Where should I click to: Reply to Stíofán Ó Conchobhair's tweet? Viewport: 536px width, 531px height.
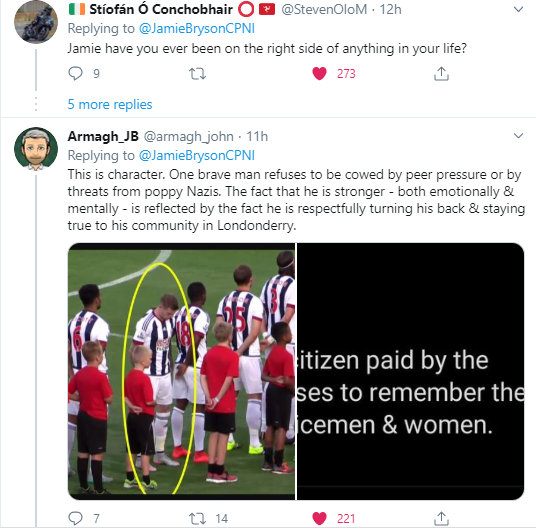(x=75, y=74)
